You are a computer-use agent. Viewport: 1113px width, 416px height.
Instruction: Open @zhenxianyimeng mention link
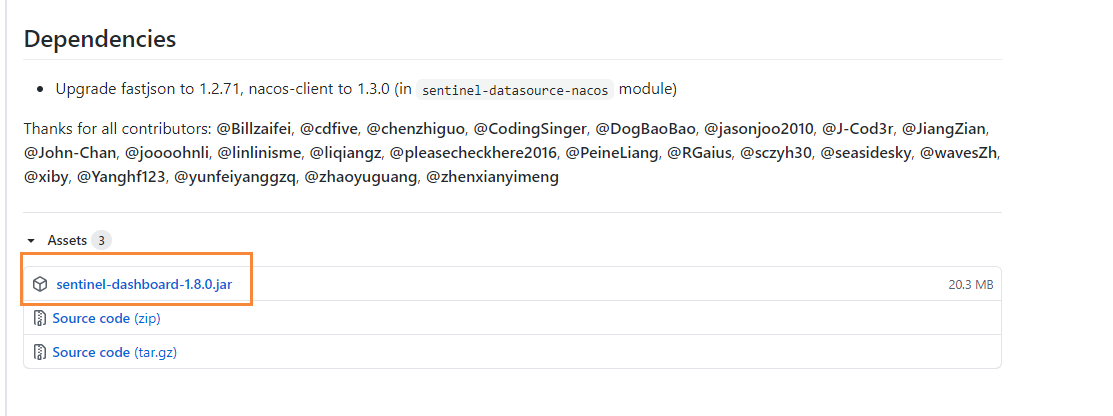click(492, 177)
